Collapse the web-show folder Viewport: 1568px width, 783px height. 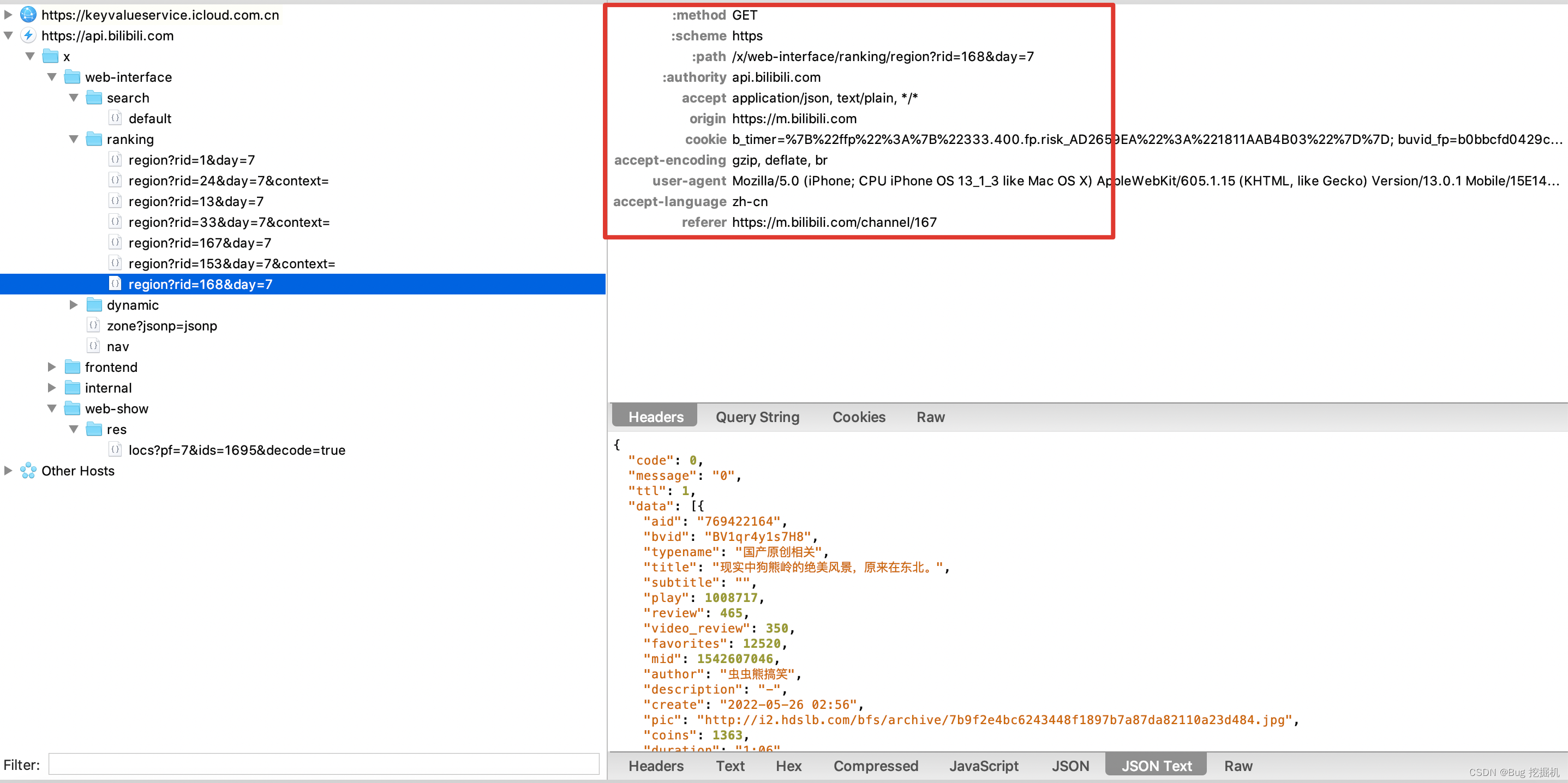(52, 408)
